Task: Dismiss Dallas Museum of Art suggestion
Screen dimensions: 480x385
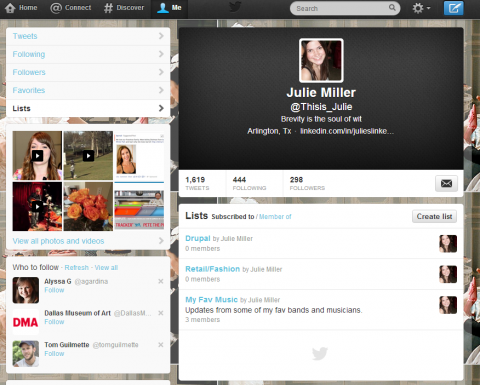Action: [161, 313]
